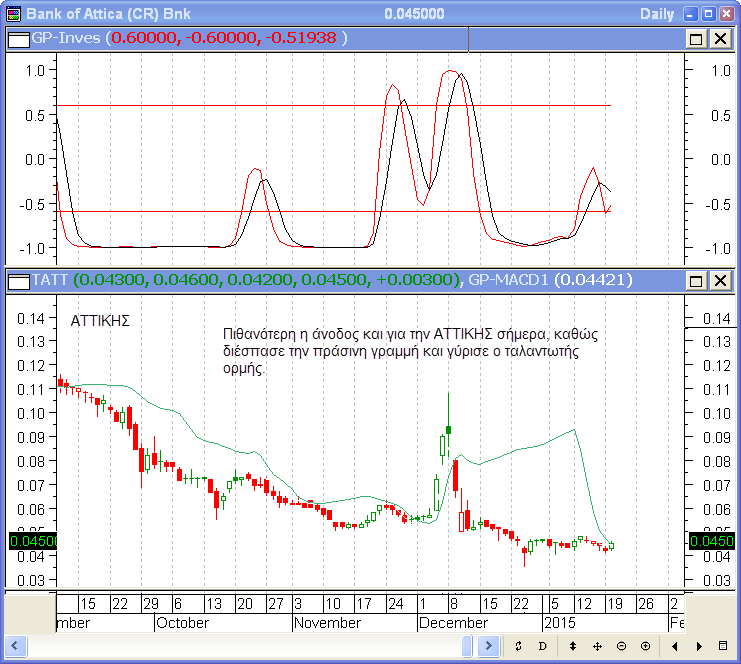Click the 'D' daily periodicity icon
This screenshot has width=741, height=664.
[543, 646]
